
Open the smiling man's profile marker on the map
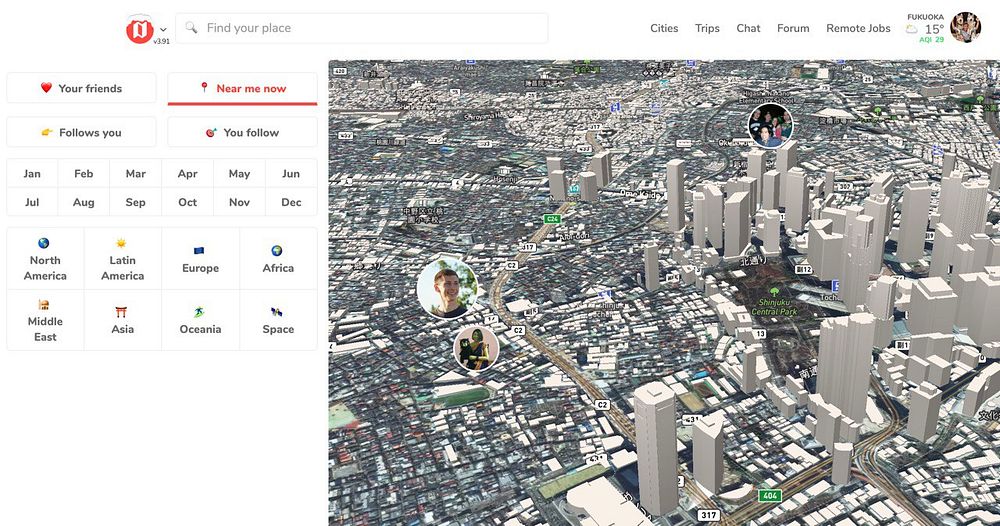click(447, 288)
